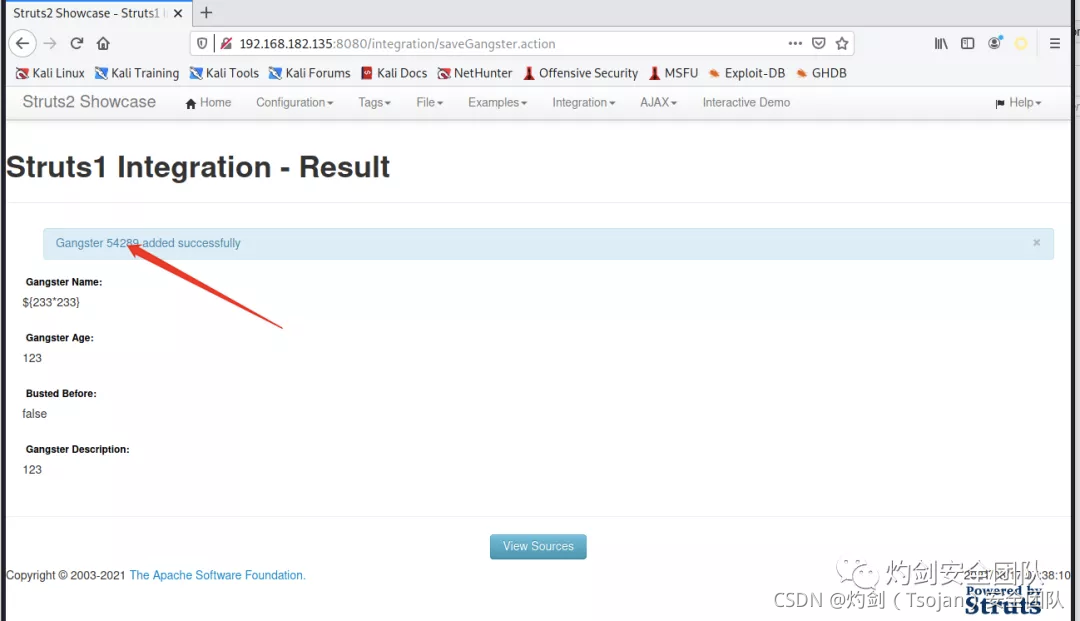The image size is (1080, 621).
Task: Open Kali Docs bookmark
Action: click(394, 73)
